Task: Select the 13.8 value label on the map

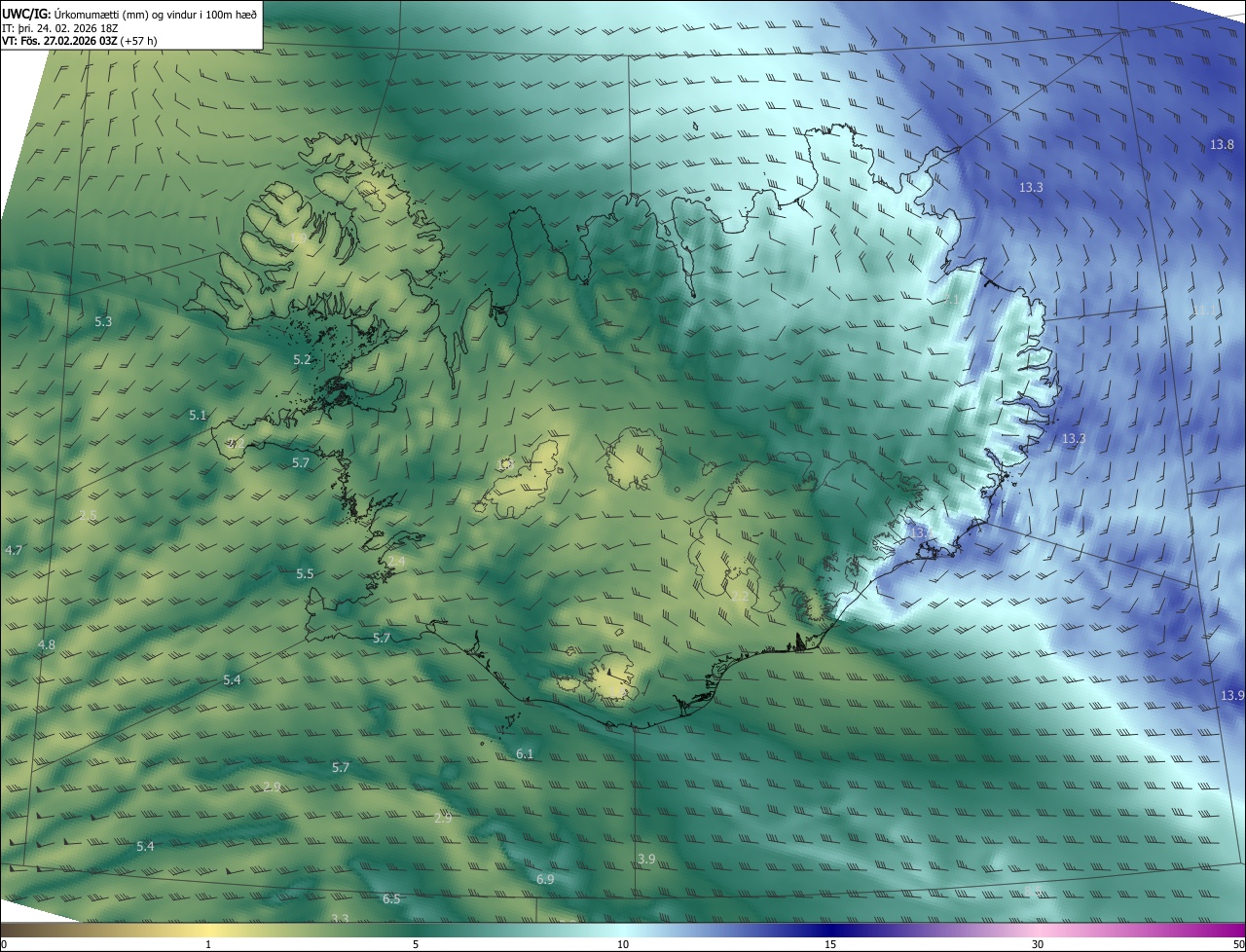Action: [x=1222, y=145]
